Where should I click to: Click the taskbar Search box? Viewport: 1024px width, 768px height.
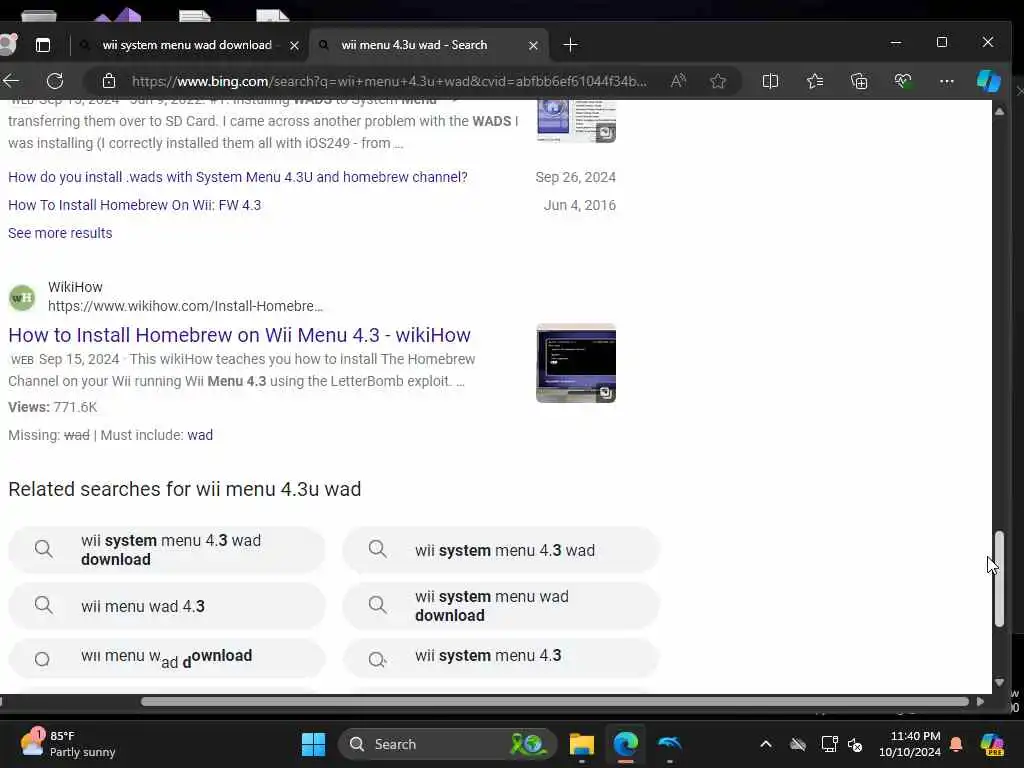coord(447,744)
